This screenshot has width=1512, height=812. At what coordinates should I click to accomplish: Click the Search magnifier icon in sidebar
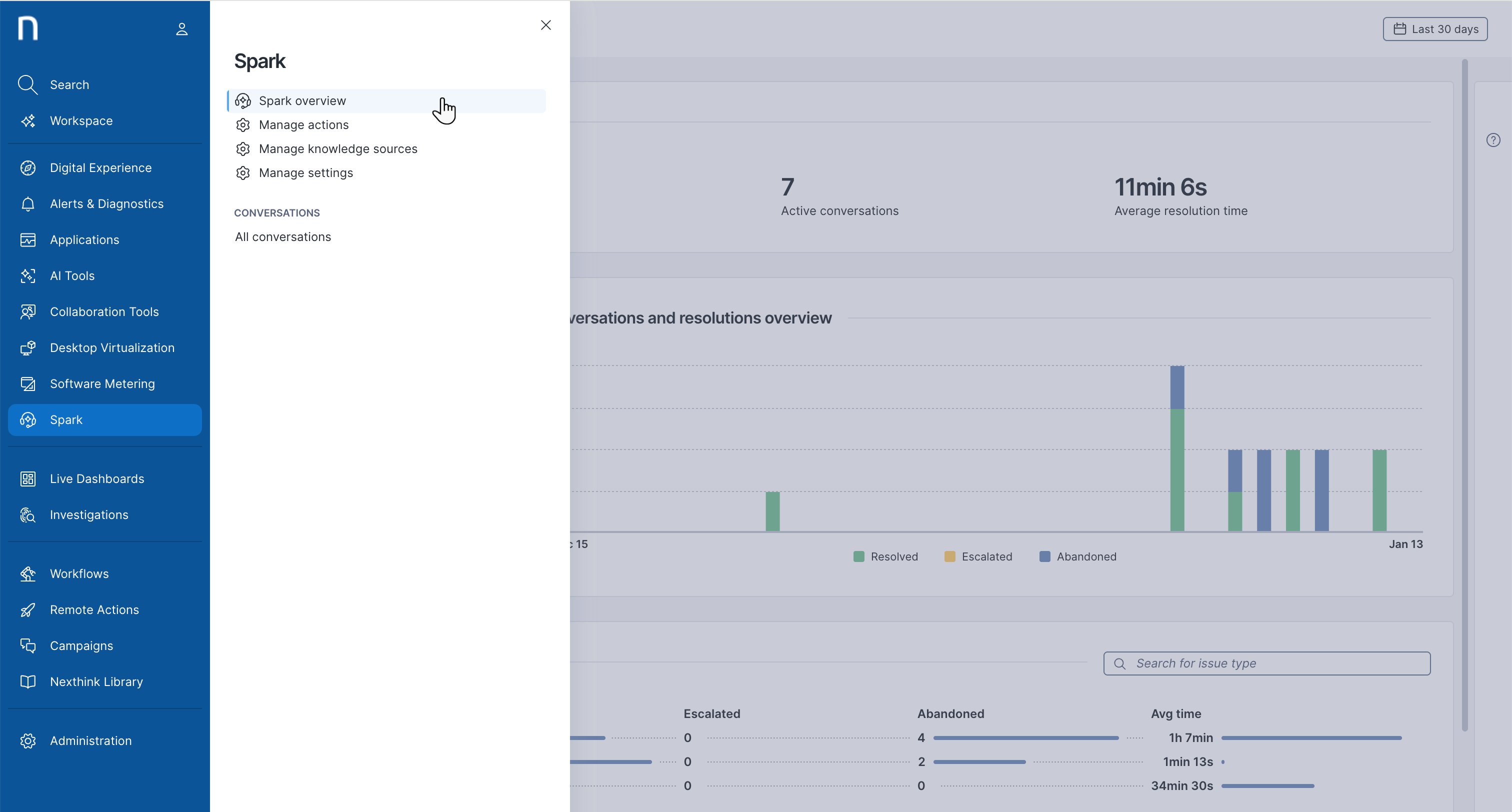[x=27, y=84]
